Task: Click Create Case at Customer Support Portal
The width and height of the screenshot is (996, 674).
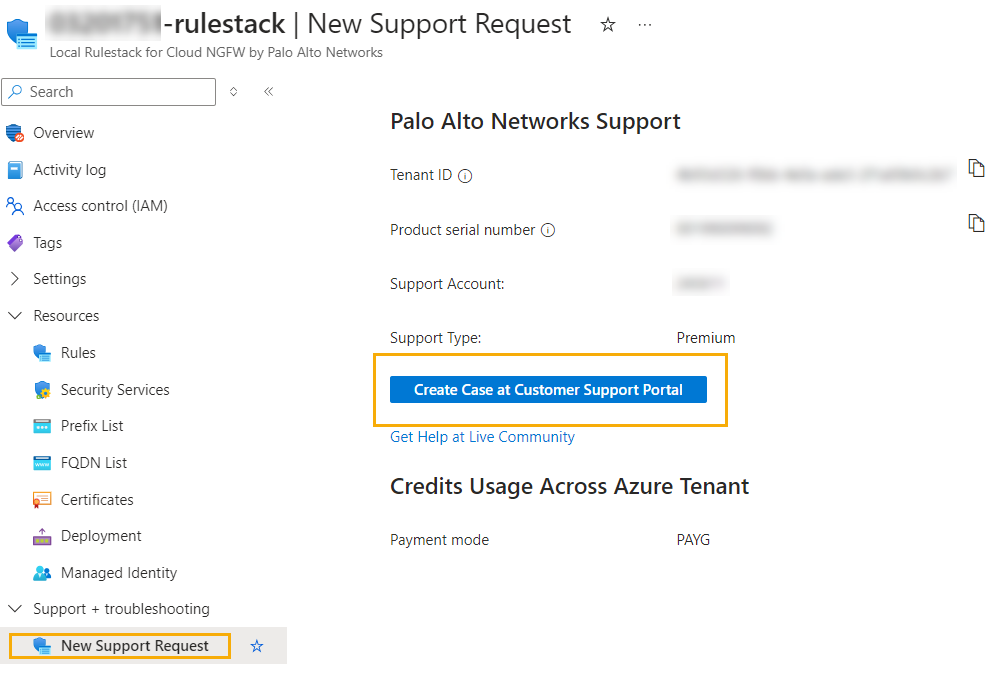Action: coord(548,390)
